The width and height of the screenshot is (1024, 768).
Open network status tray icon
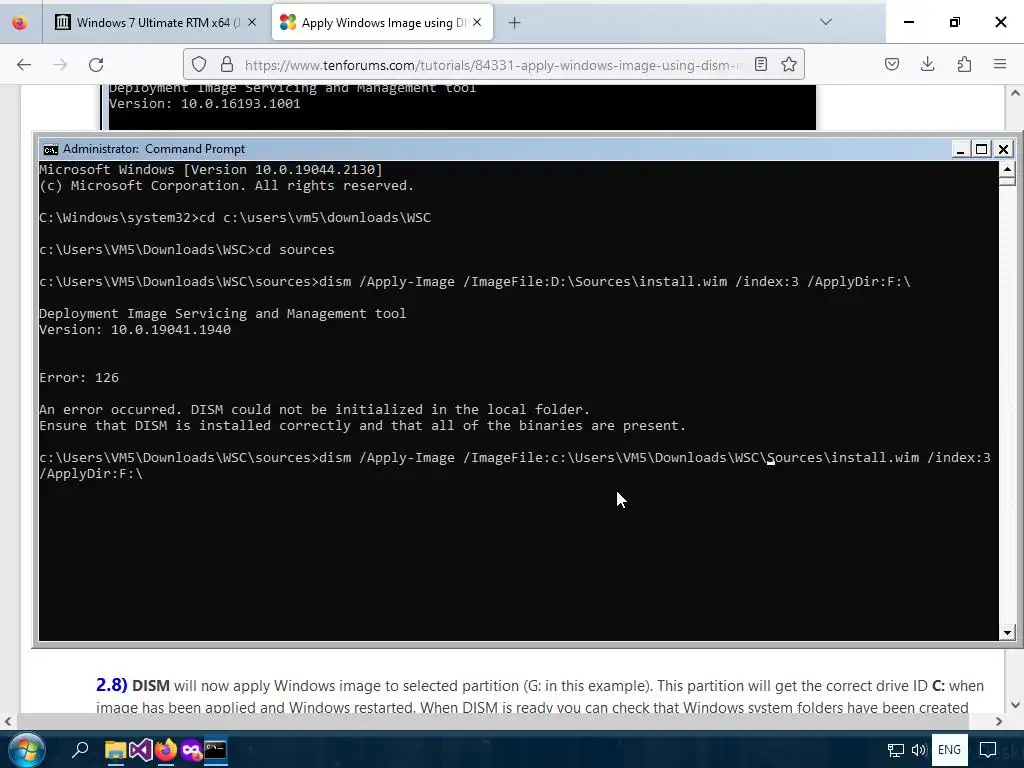(x=895, y=750)
